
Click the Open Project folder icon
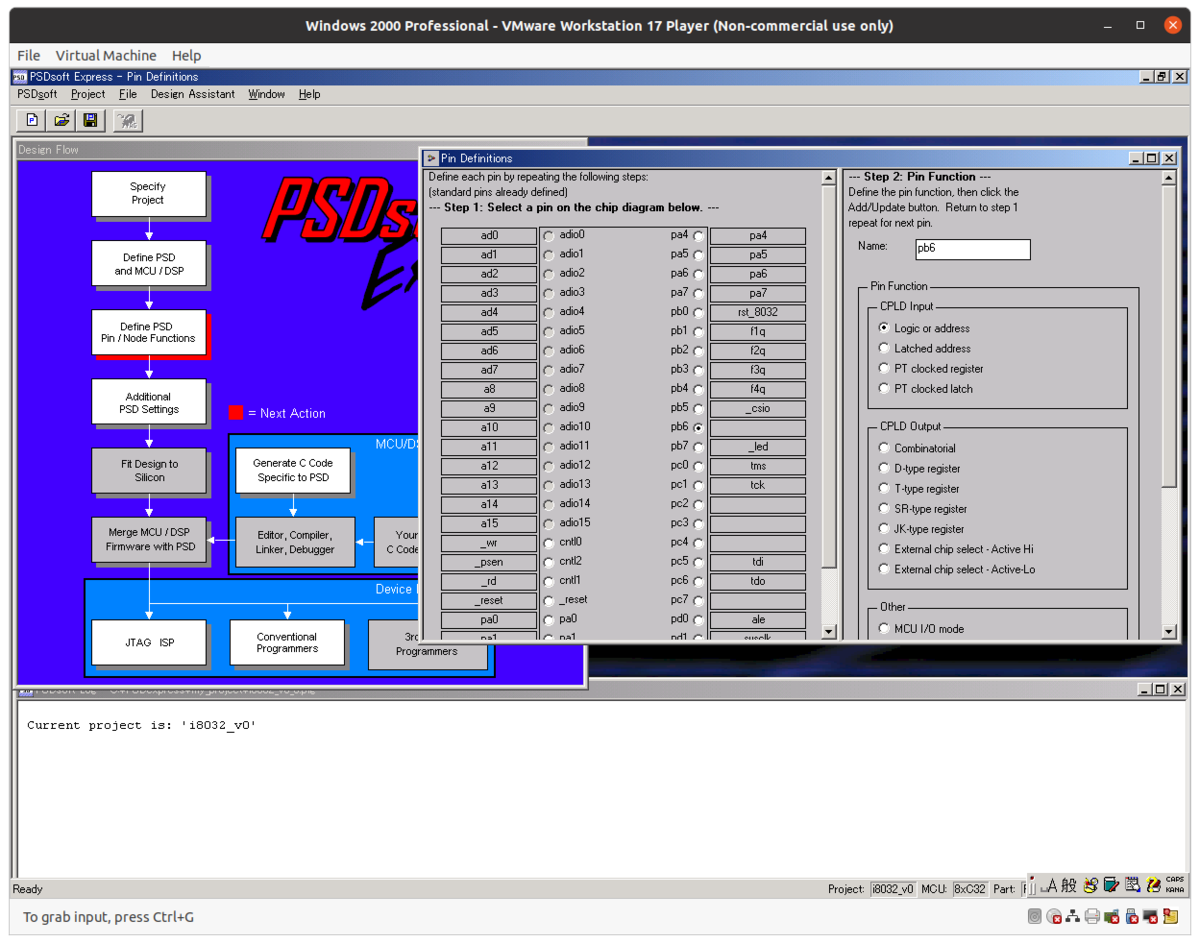point(61,121)
